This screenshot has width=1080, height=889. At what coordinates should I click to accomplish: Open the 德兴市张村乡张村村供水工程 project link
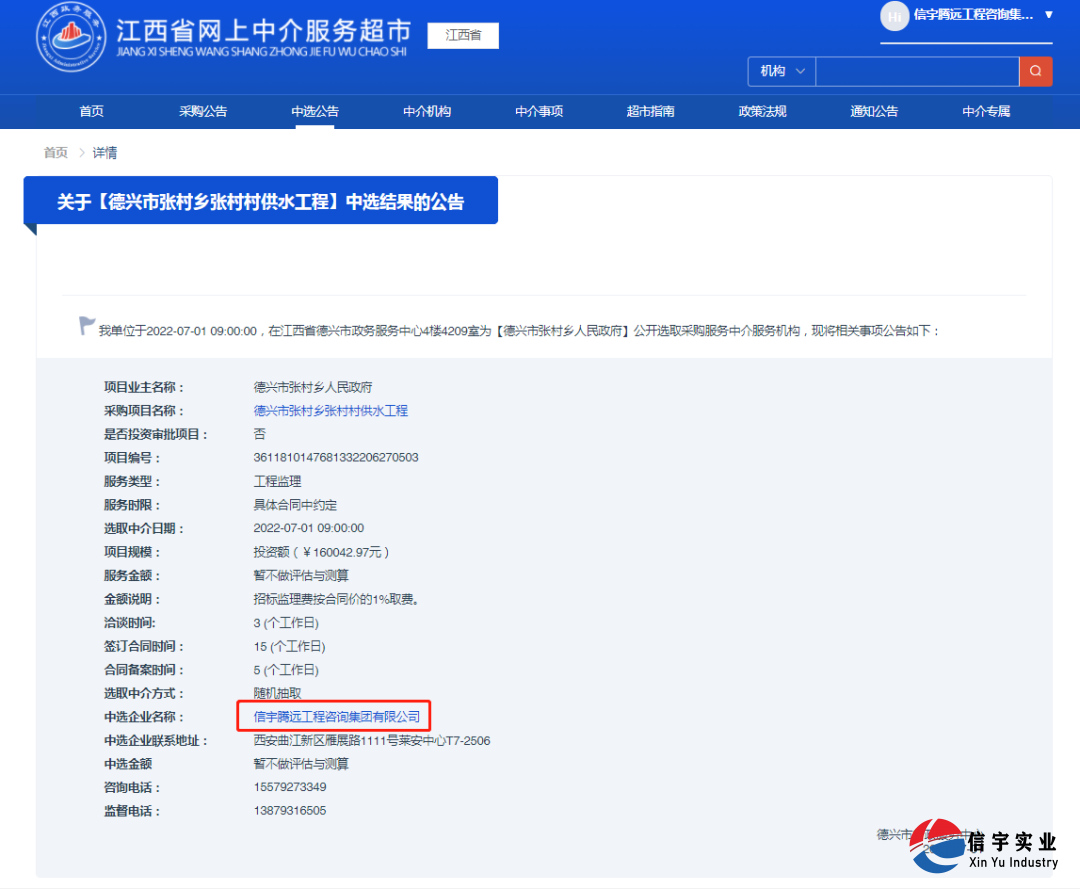tap(331, 410)
